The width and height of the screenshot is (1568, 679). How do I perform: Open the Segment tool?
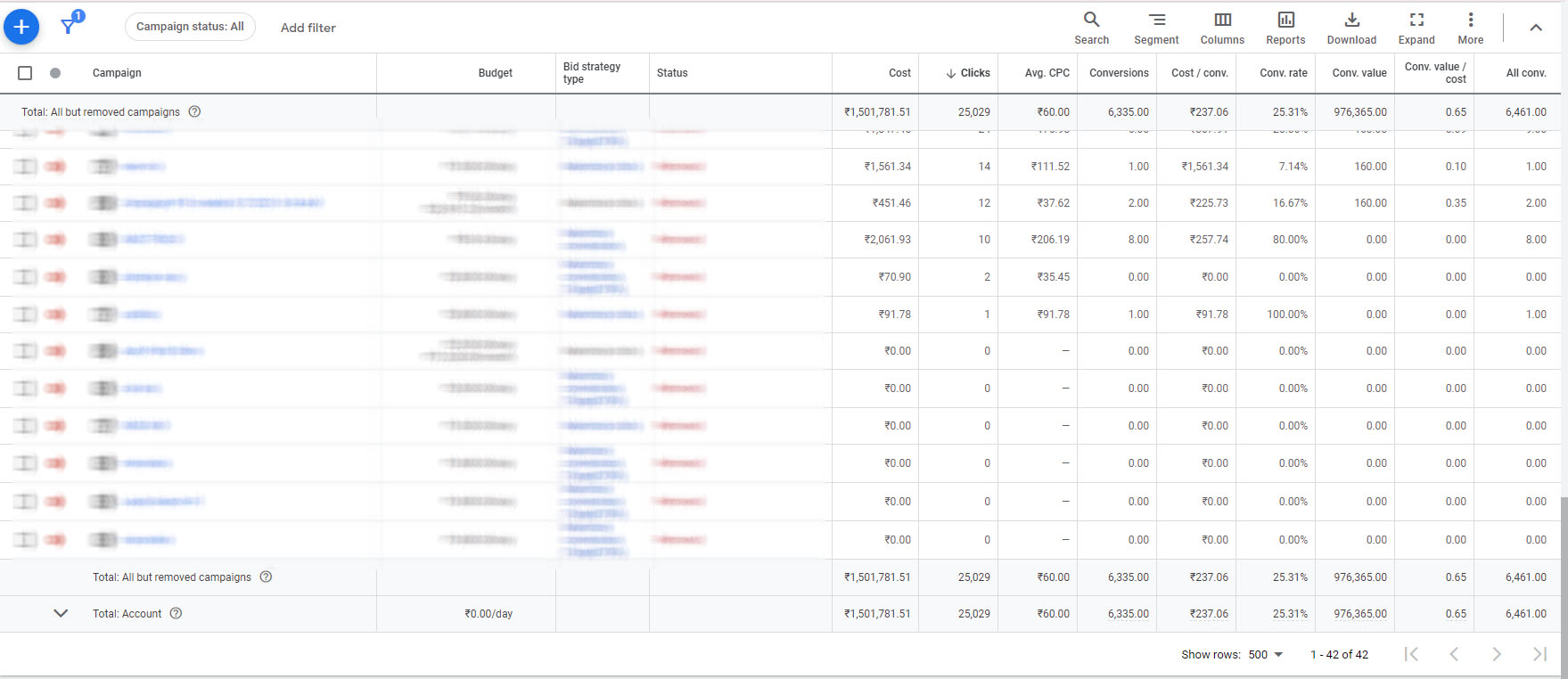pyautogui.click(x=1156, y=28)
